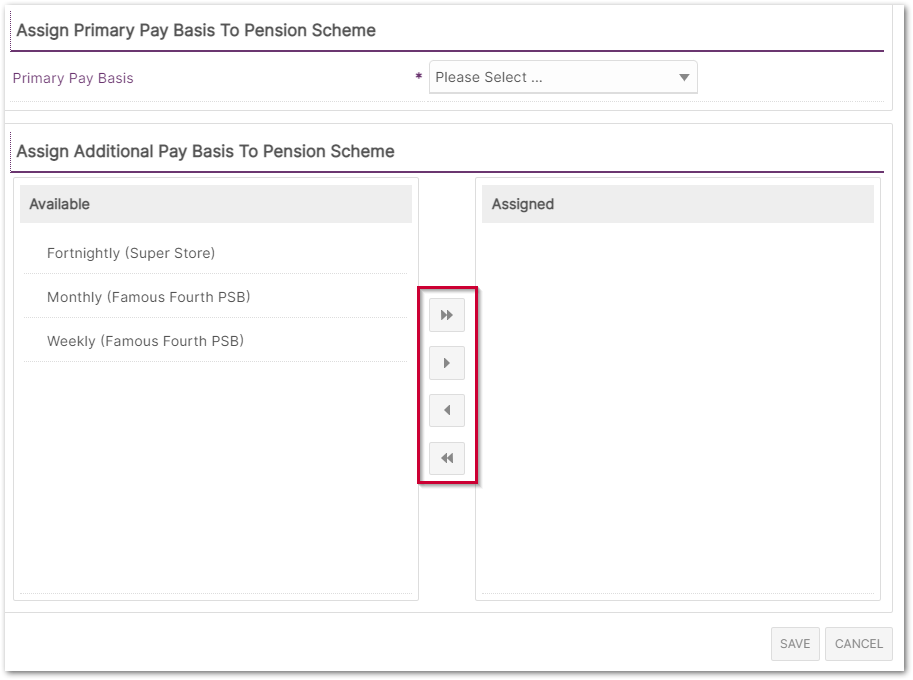Click the double-left arrow to unassign all
The height and width of the screenshot is (680, 913).
(x=447, y=458)
